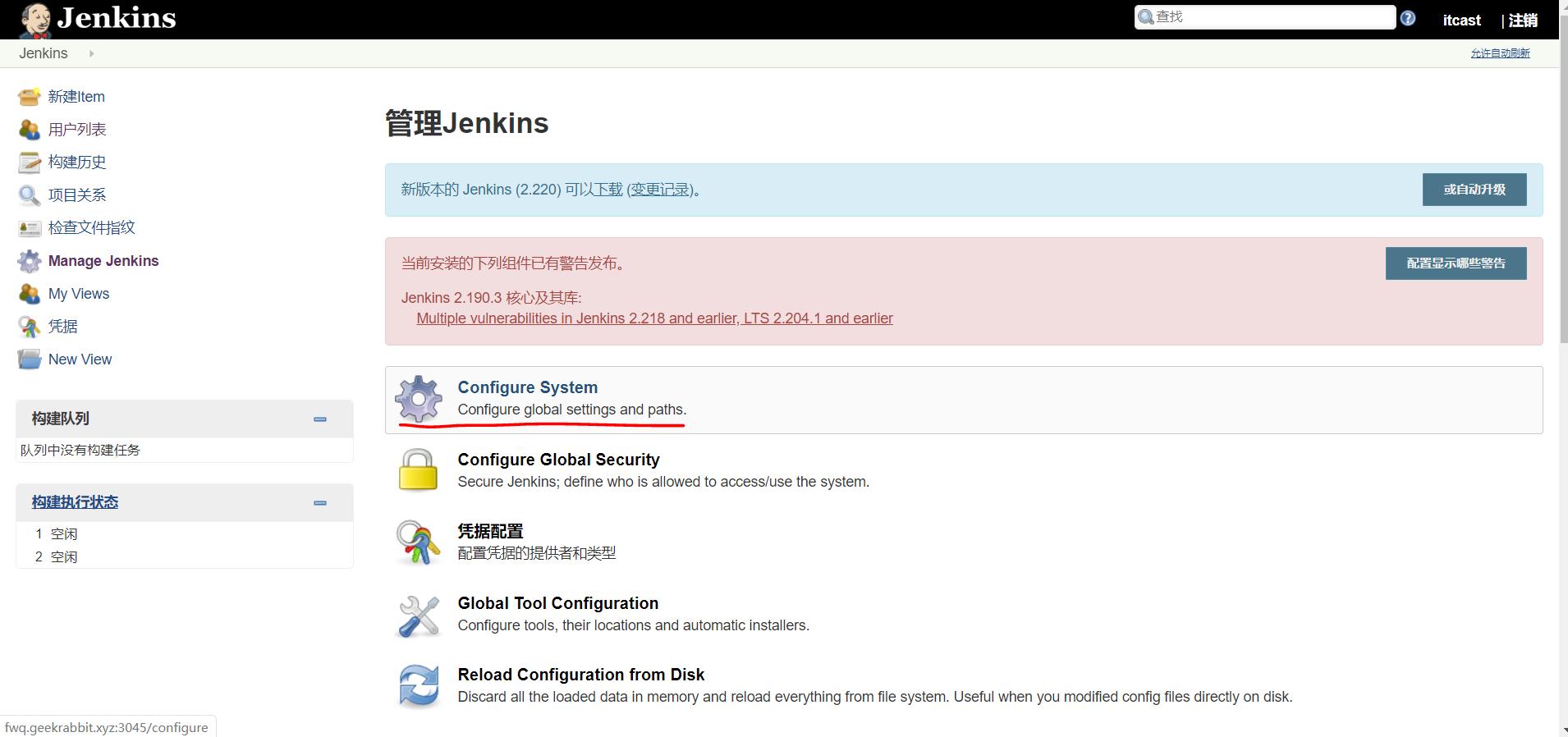The width and height of the screenshot is (1568, 737).
Task: Click the itcast user link
Action: pyautogui.click(x=1462, y=21)
